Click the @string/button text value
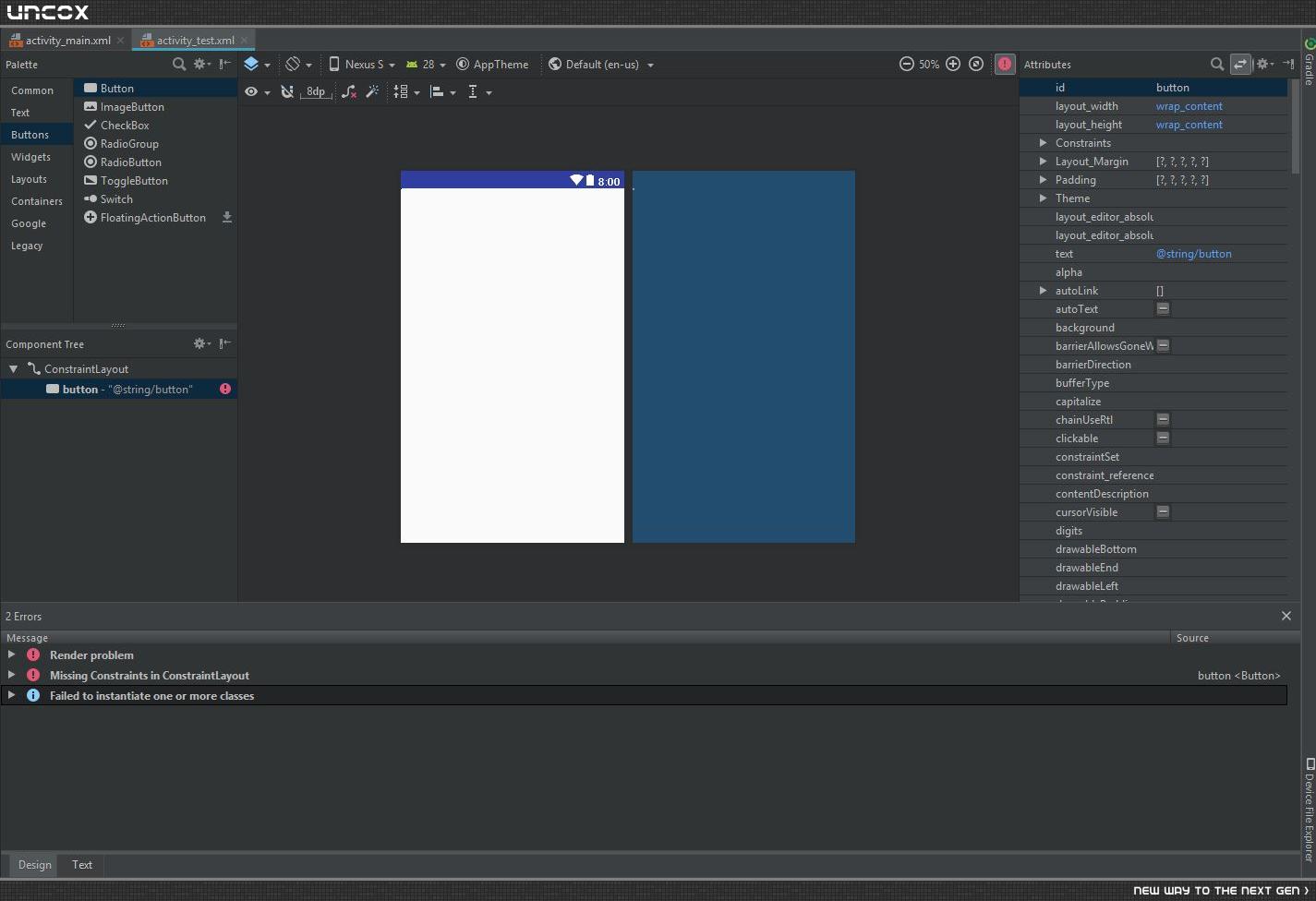The width and height of the screenshot is (1316, 901). tap(1193, 254)
